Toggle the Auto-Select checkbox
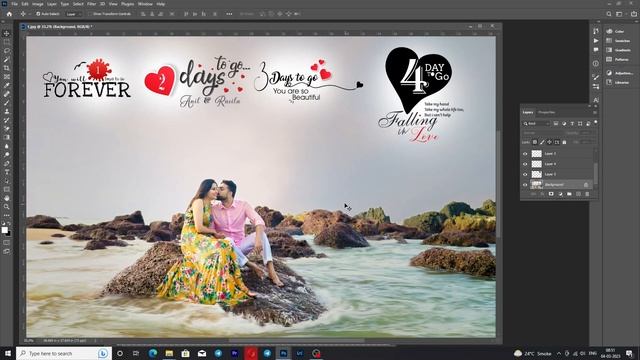This screenshot has width=640, height=360. pyautogui.click(x=38, y=14)
